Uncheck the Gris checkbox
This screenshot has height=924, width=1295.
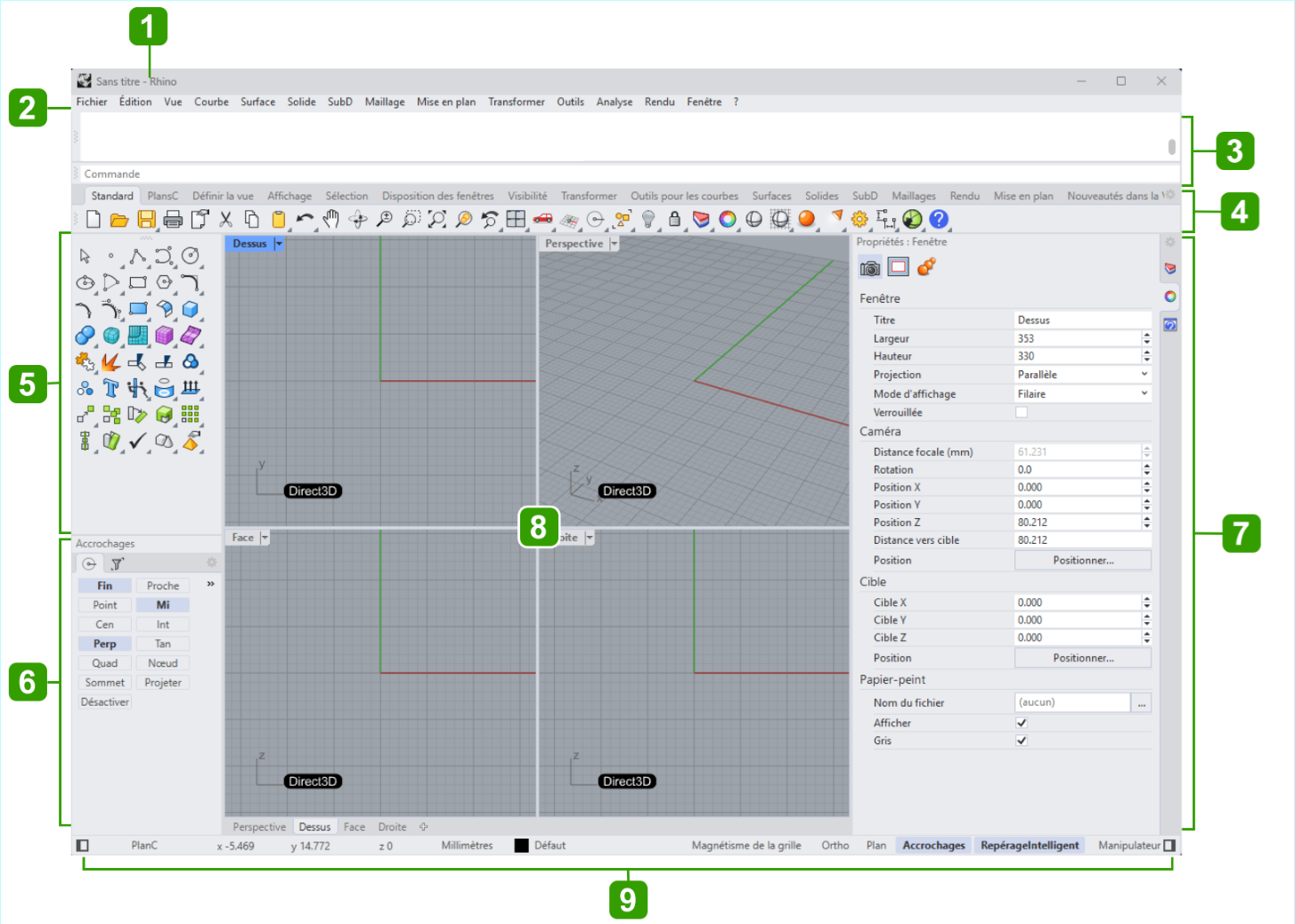pyautogui.click(x=1022, y=741)
